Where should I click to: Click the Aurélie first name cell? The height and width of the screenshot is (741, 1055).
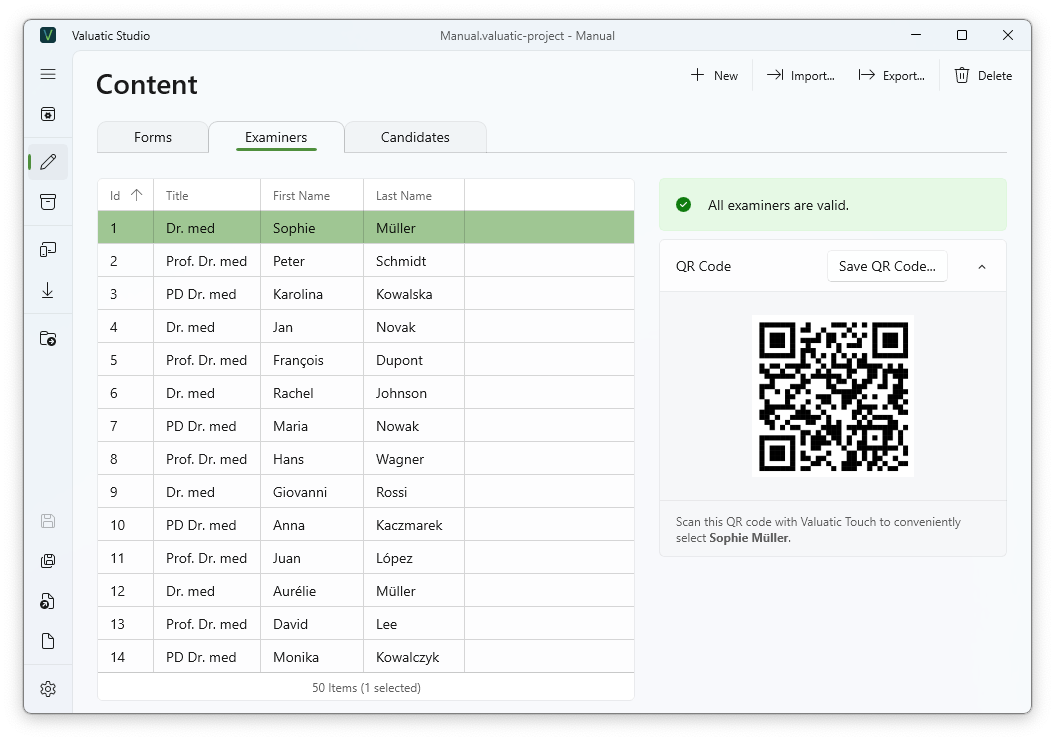pos(312,590)
